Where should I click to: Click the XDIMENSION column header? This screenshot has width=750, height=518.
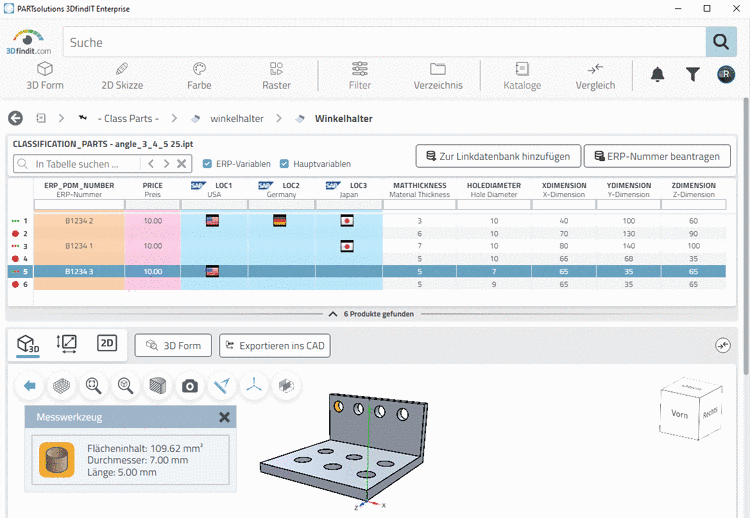[563, 189]
